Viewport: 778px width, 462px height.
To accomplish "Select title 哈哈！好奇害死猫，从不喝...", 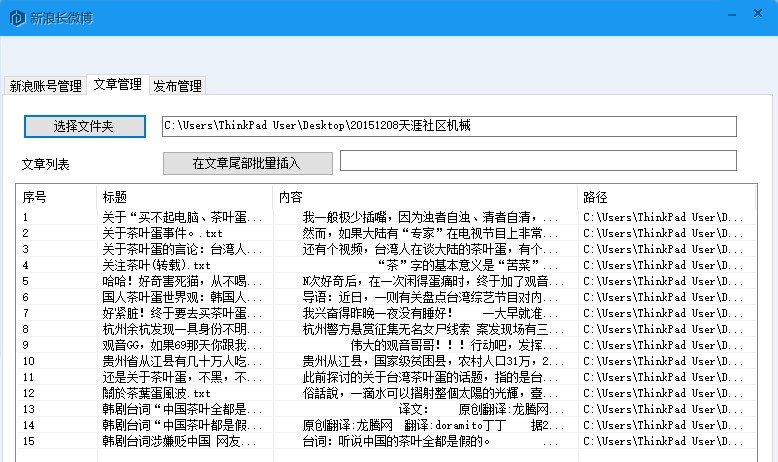I will 182,281.
